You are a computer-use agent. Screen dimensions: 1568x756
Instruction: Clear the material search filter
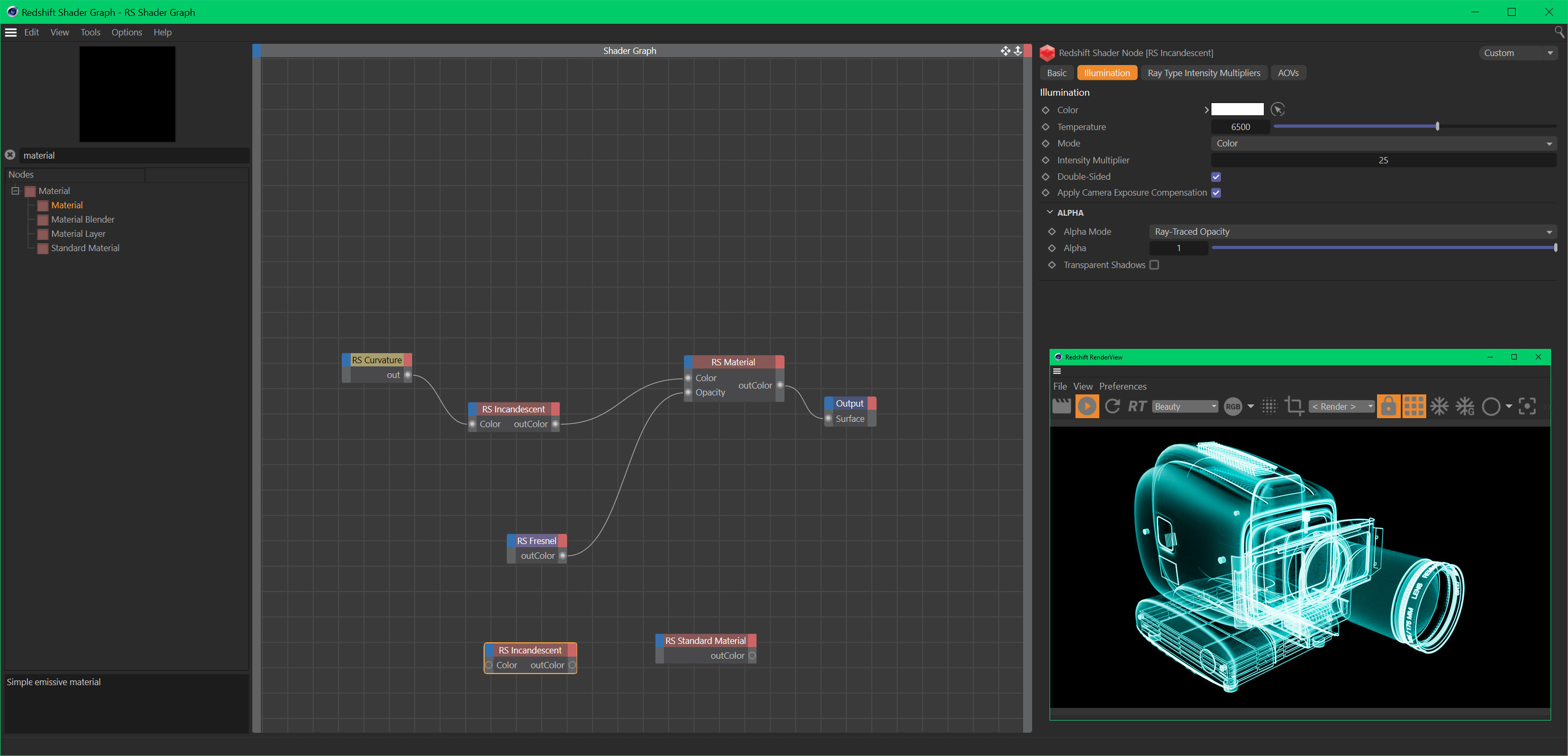[11, 155]
